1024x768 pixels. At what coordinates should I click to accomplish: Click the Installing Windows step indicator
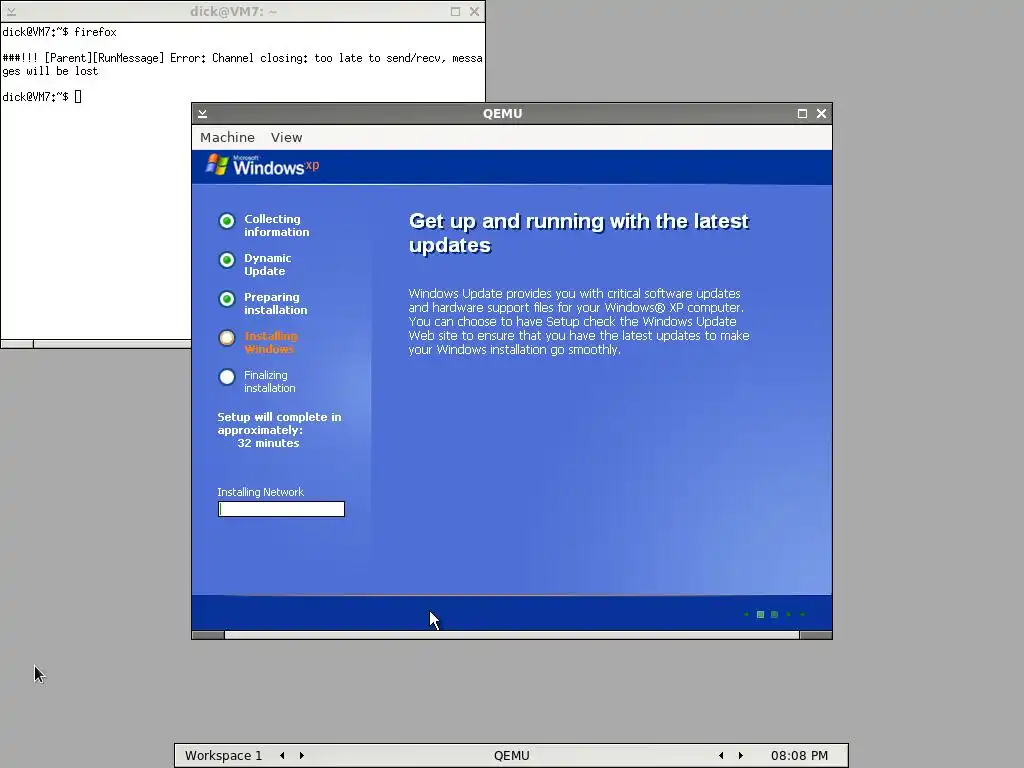tap(227, 338)
